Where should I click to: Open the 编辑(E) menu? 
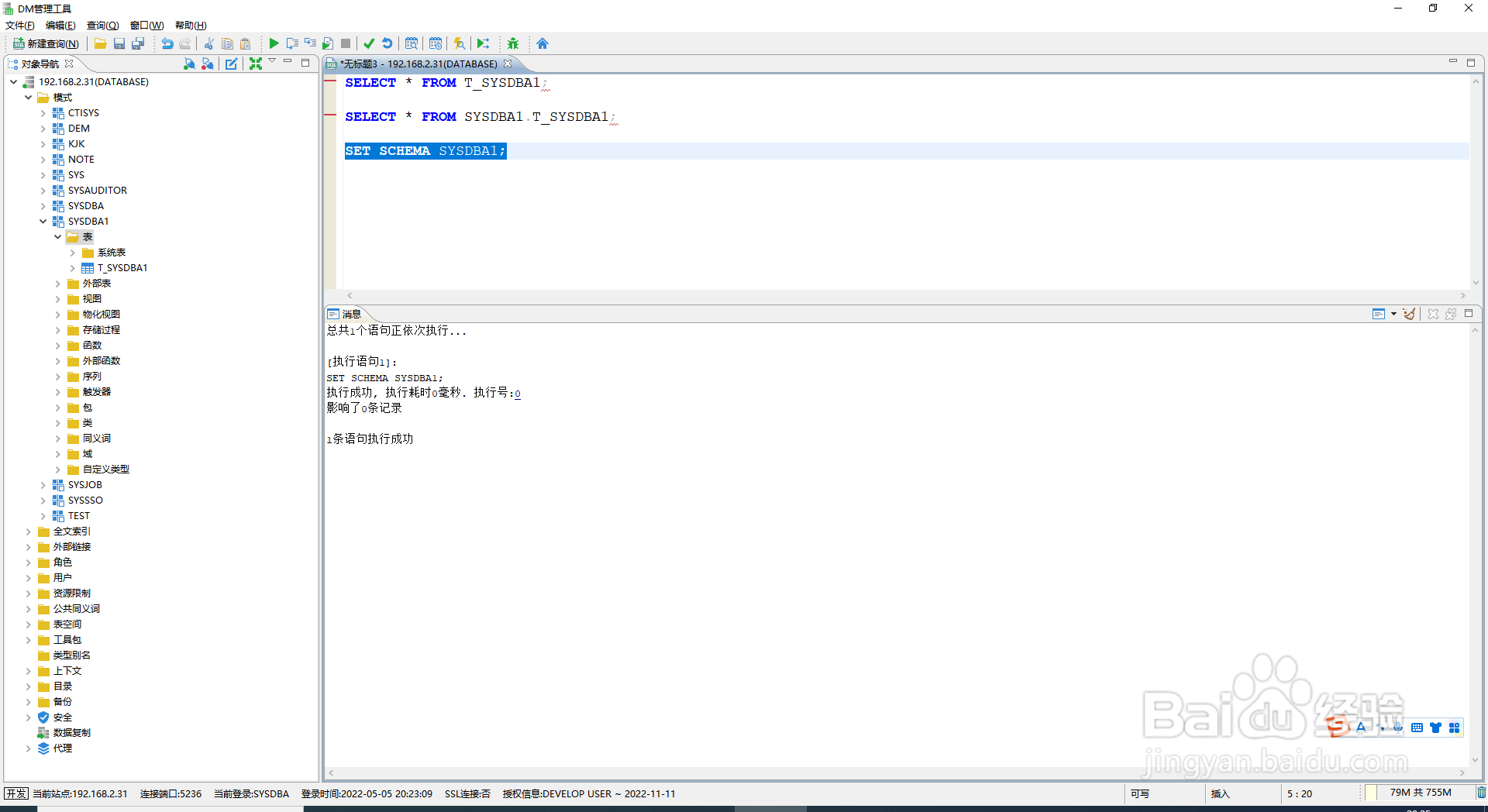click(x=60, y=26)
